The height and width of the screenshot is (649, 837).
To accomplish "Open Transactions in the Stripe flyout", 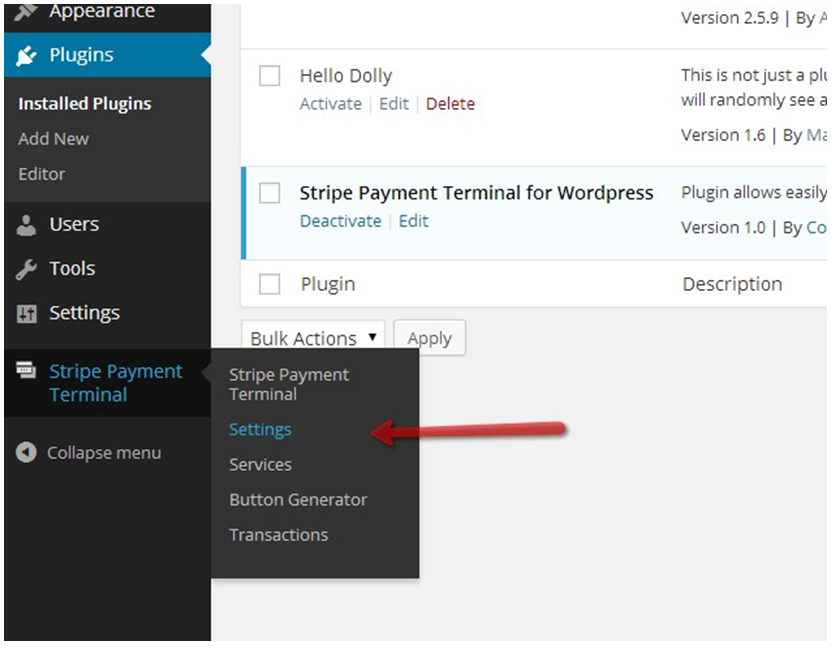I will coord(279,535).
